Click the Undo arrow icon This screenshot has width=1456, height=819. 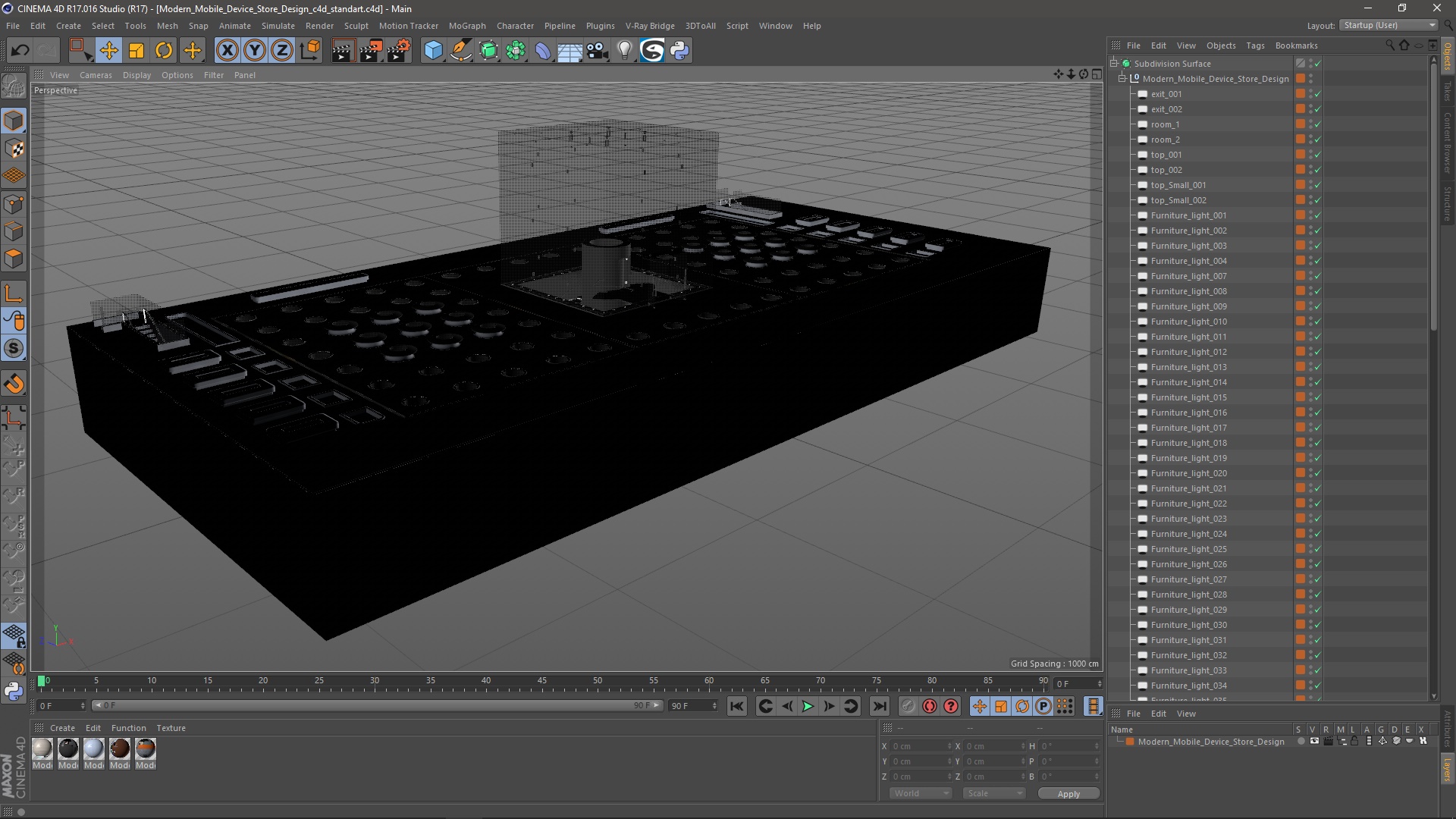coord(20,51)
